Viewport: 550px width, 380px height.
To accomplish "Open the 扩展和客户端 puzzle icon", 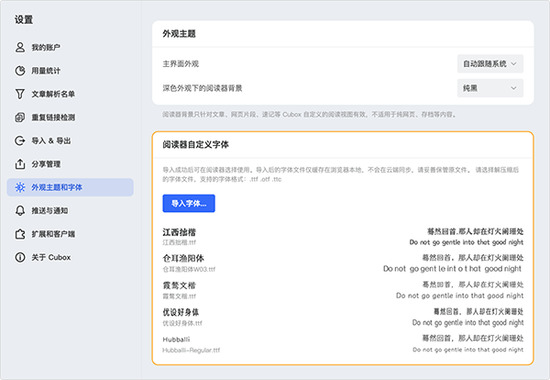I will pyautogui.click(x=20, y=234).
